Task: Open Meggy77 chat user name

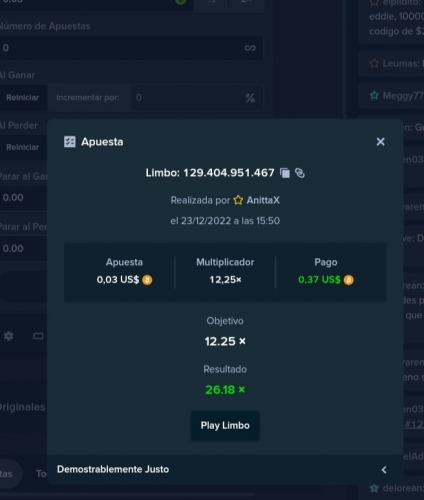Action: click(x=403, y=96)
